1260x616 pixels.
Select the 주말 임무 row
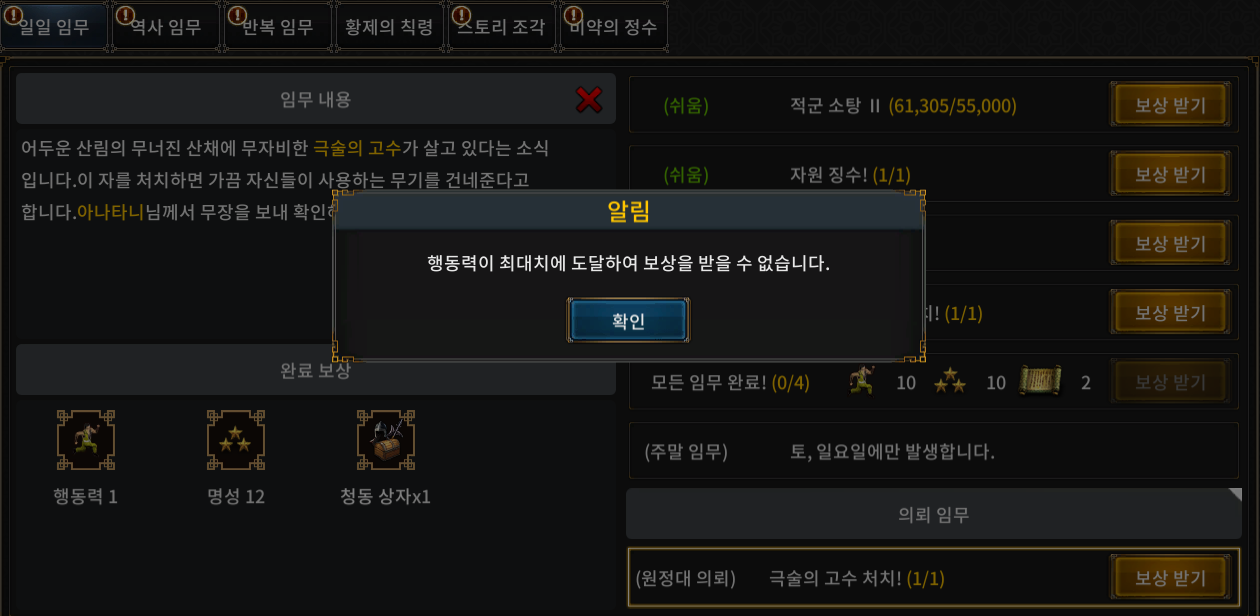point(934,451)
